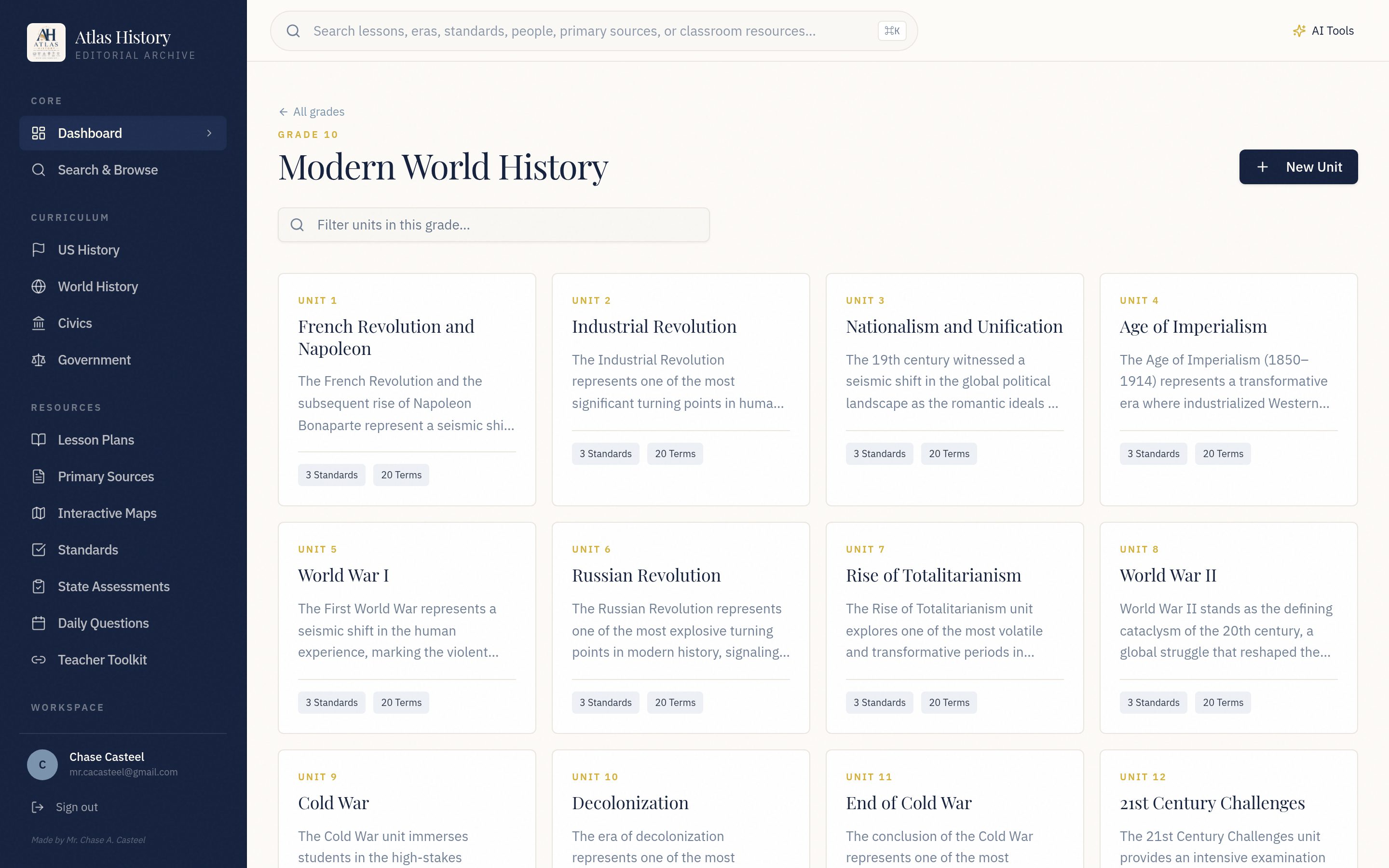Click the Lesson Plans book icon
This screenshot has width=1389, height=868.
[39, 440]
